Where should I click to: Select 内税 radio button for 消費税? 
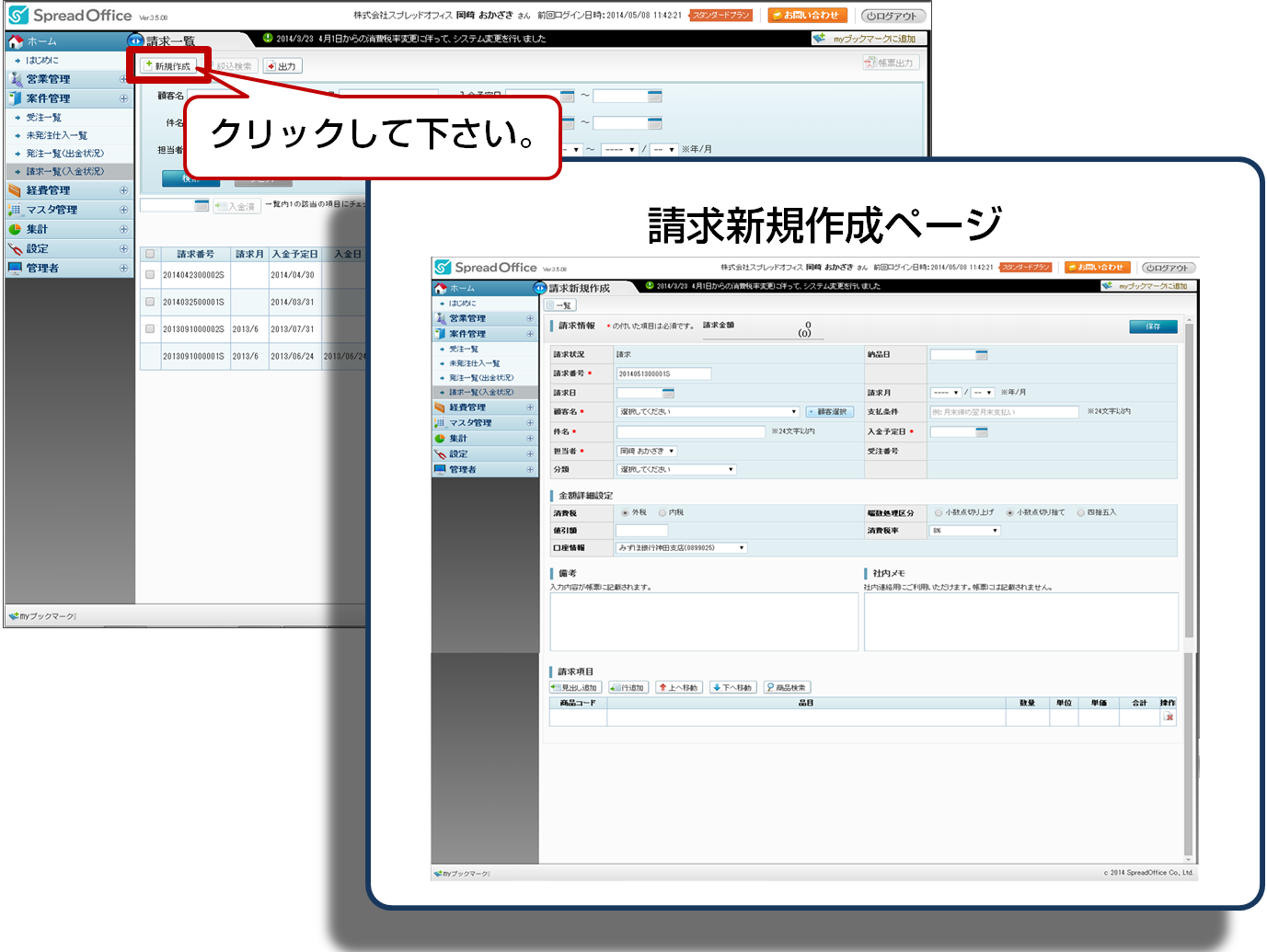point(662,512)
